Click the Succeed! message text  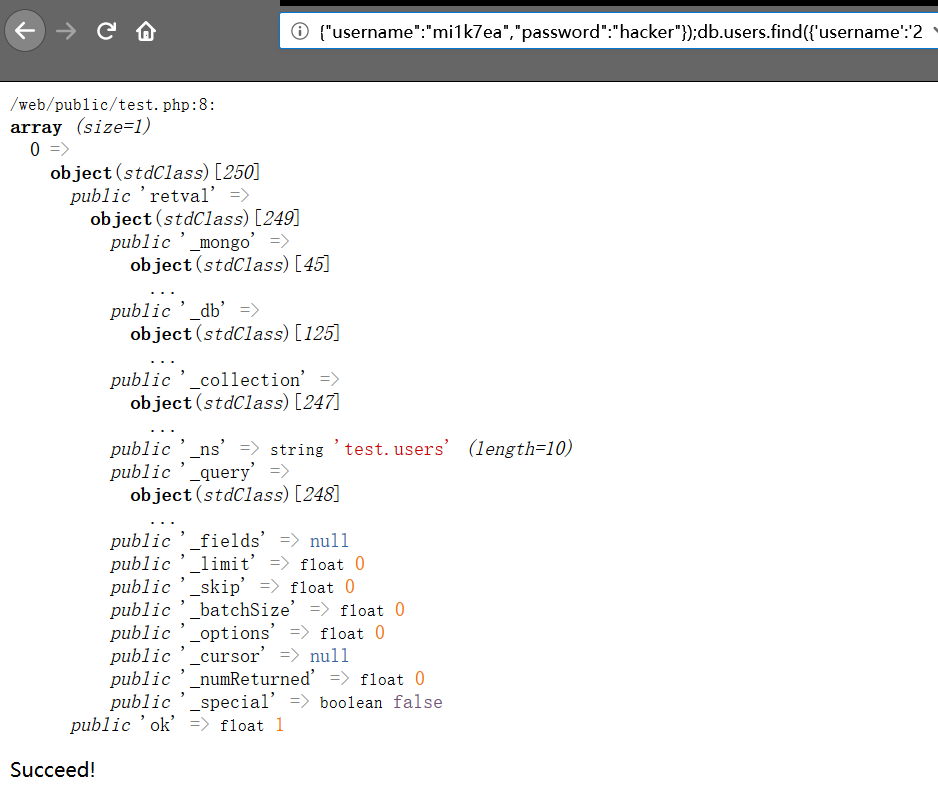coord(53,770)
